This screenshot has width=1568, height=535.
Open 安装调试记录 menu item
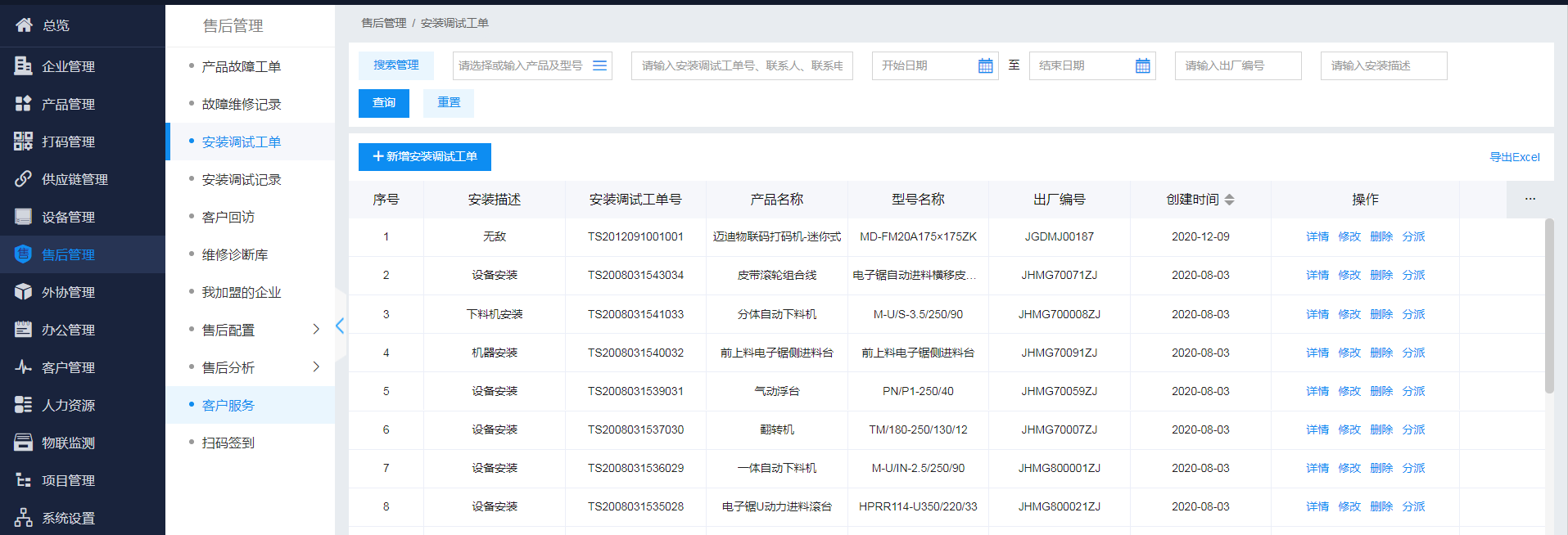(x=242, y=179)
